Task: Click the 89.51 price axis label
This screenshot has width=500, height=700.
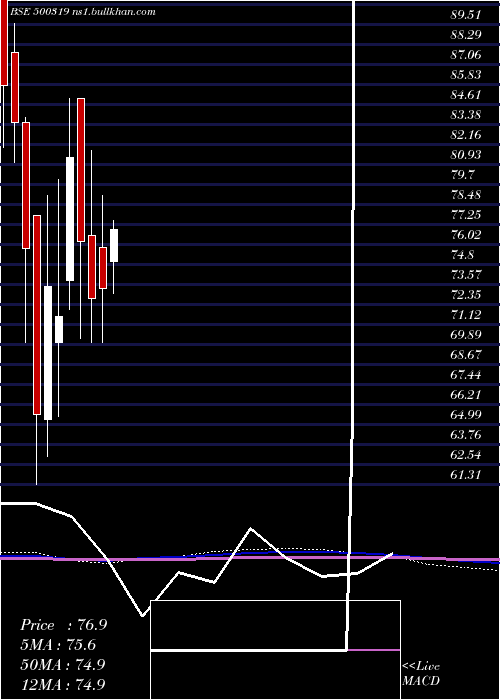Action: pyautogui.click(x=466, y=15)
